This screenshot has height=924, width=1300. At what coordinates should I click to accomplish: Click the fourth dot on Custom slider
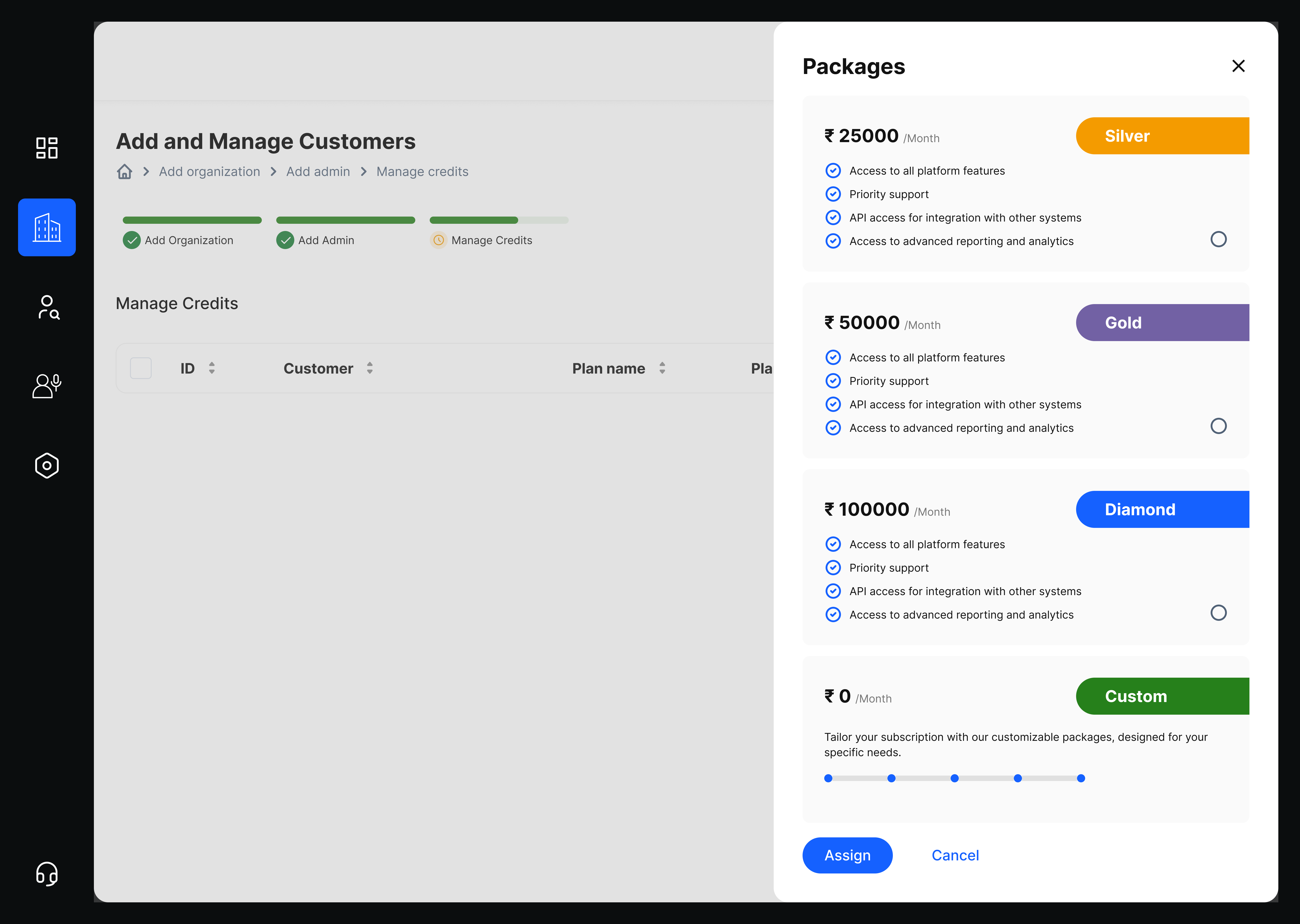pos(1018,778)
